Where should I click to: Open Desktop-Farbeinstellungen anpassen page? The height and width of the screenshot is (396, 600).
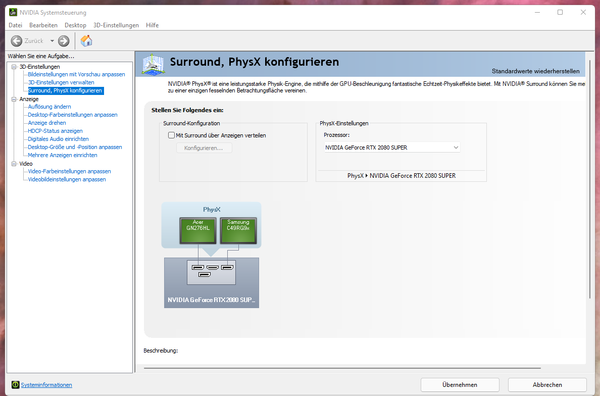click(72, 114)
